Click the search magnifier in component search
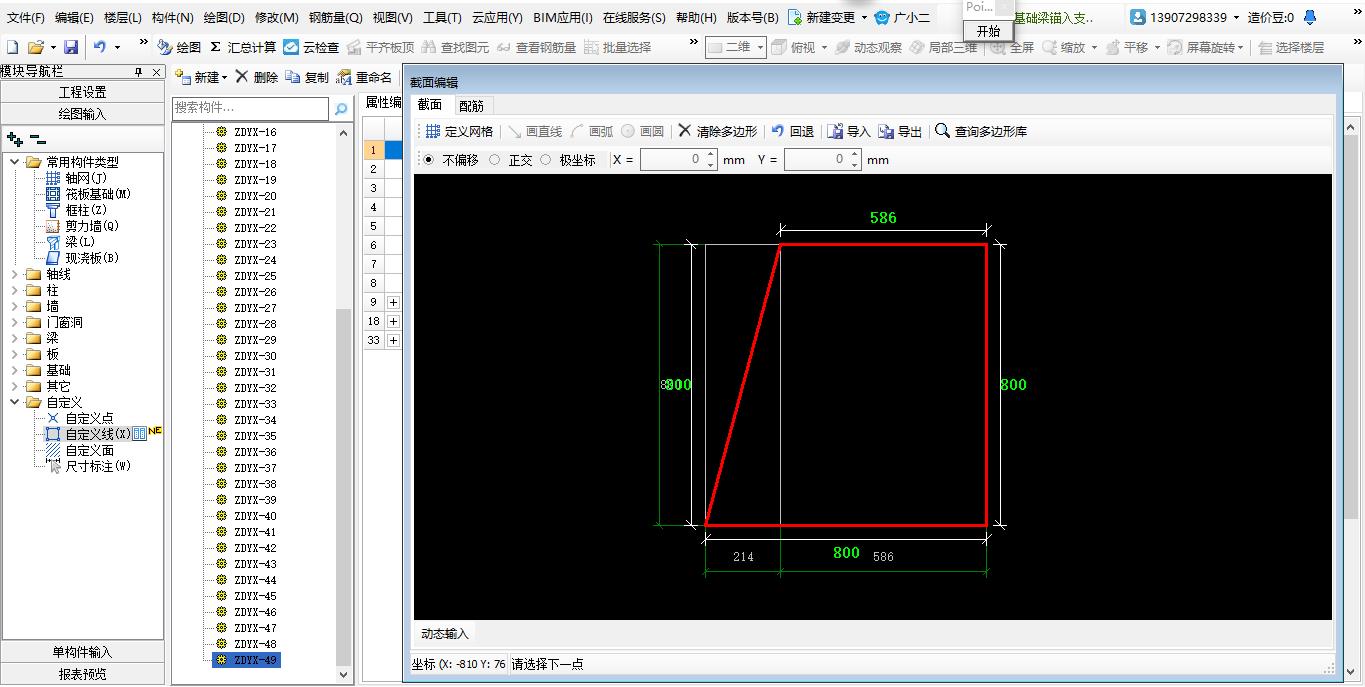This screenshot has height=687, width=1365. (x=341, y=109)
